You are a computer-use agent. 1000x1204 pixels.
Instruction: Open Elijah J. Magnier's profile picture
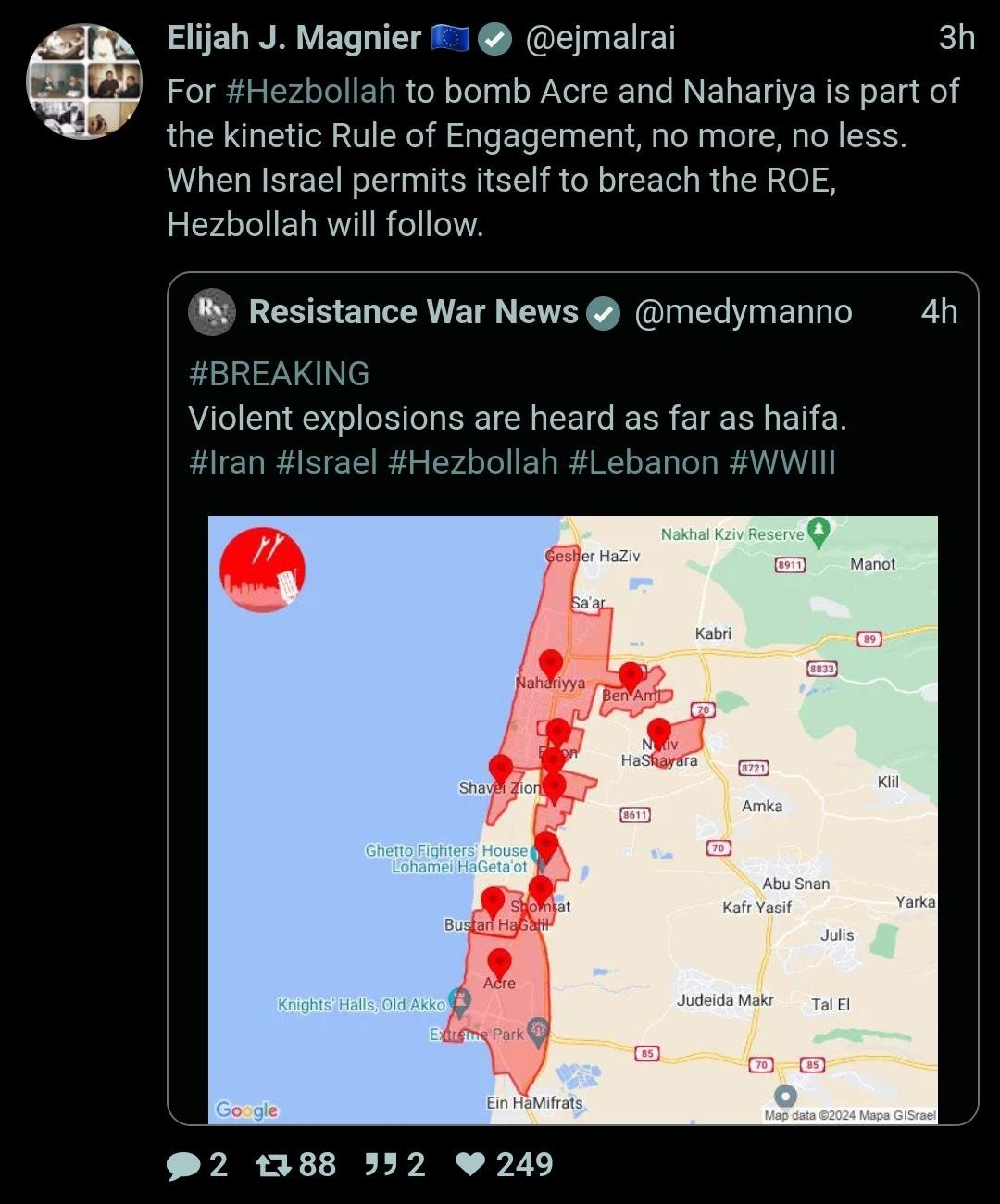[x=84, y=82]
